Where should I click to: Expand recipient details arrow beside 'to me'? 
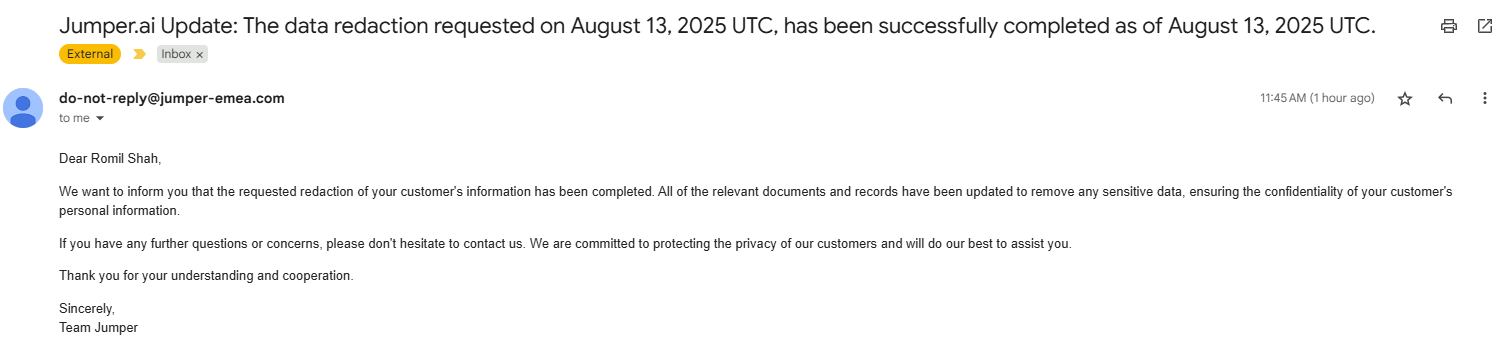[x=99, y=118]
